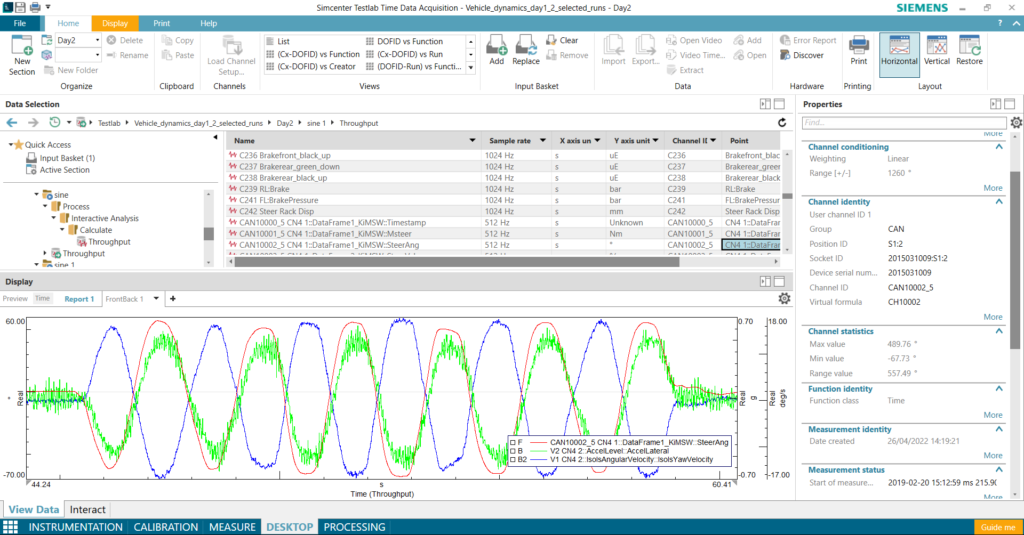Switch to the Interact tab

click(x=88, y=510)
